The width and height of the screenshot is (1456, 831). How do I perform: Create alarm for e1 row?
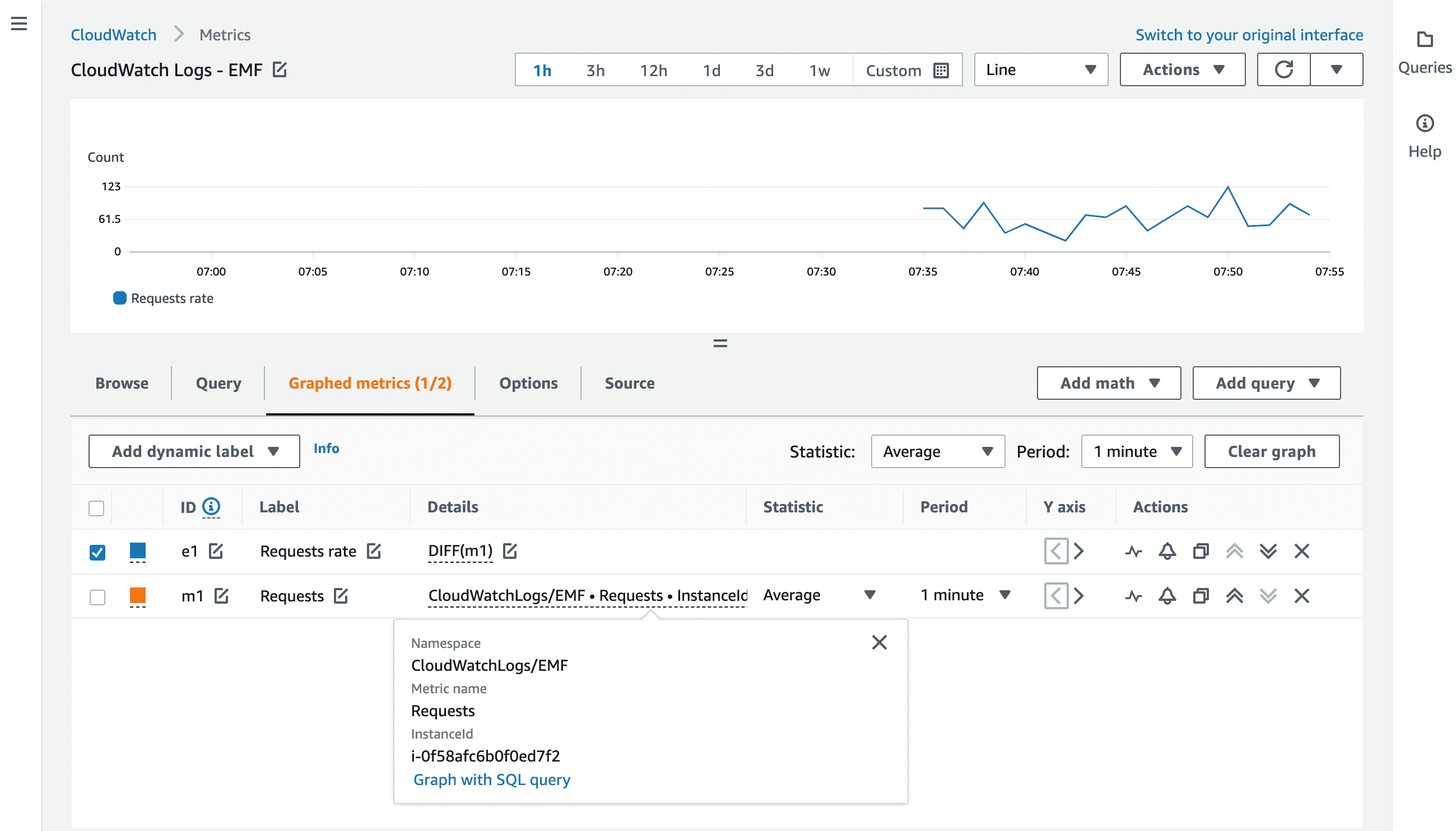tap(1167, 552)
